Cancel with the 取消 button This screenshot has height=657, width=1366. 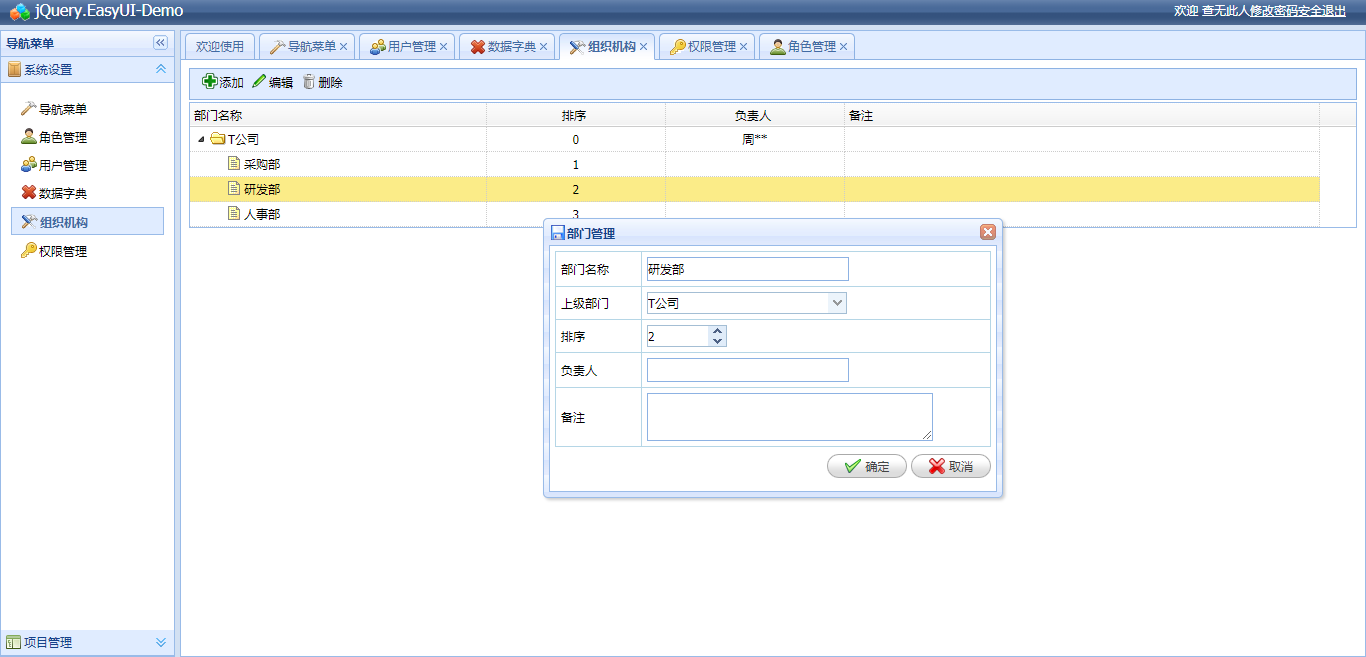click(x=951, y=466)
